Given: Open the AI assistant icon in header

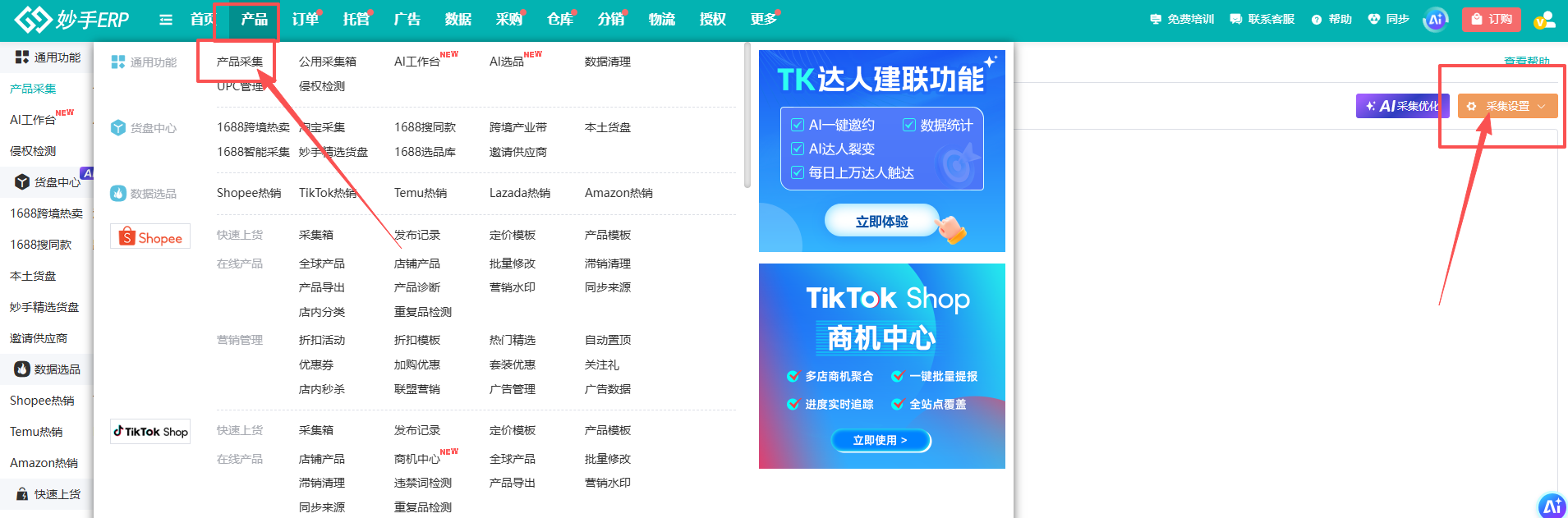Looking at the screenshot, I should (x=1436, y=20).
